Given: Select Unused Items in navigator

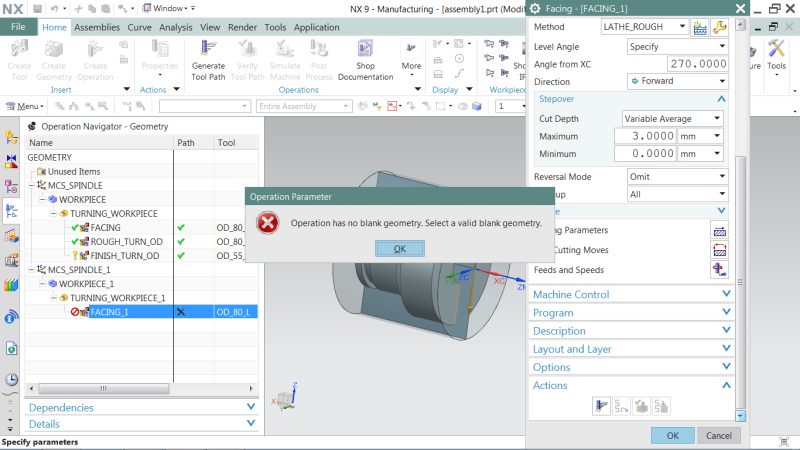Looking at the screenshot, I should [73, 171].
